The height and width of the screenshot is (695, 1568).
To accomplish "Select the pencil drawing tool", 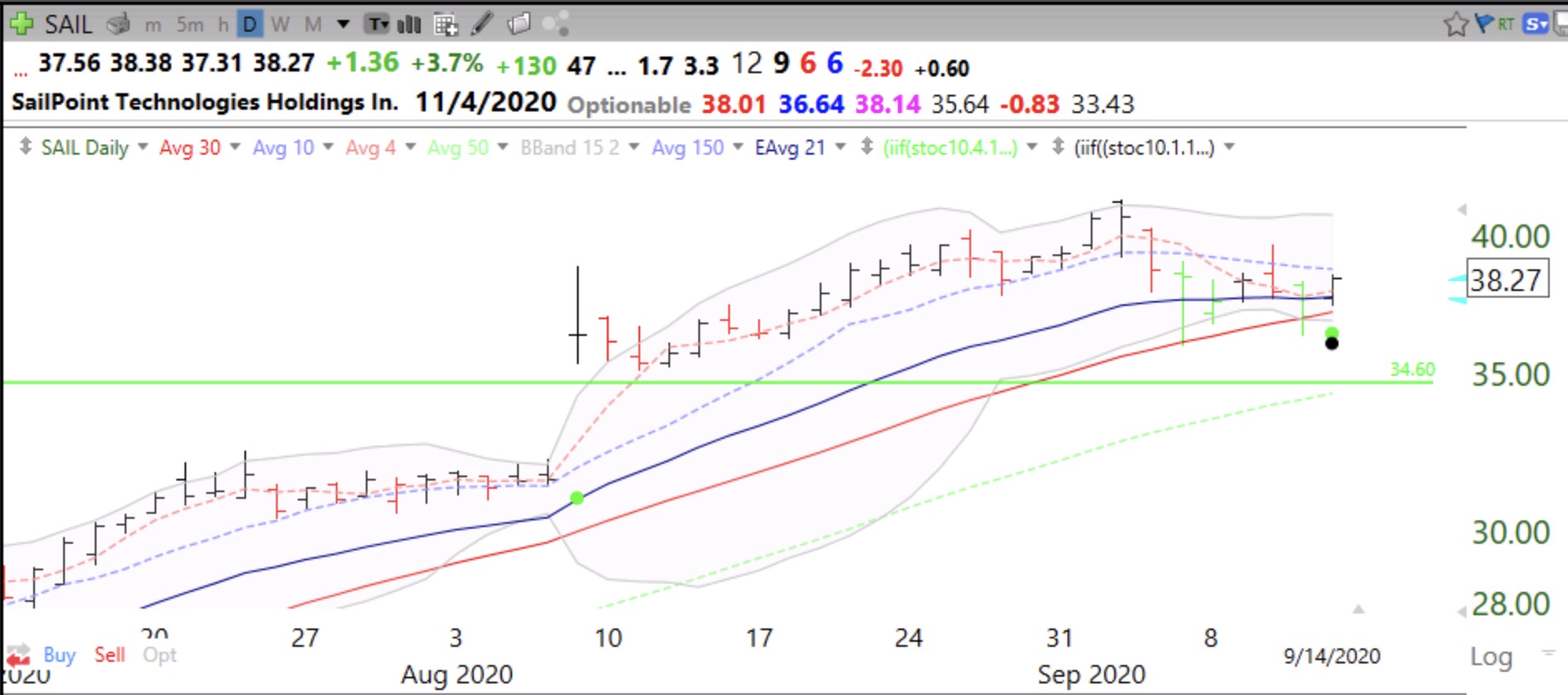I will click(x=482, y=24).
